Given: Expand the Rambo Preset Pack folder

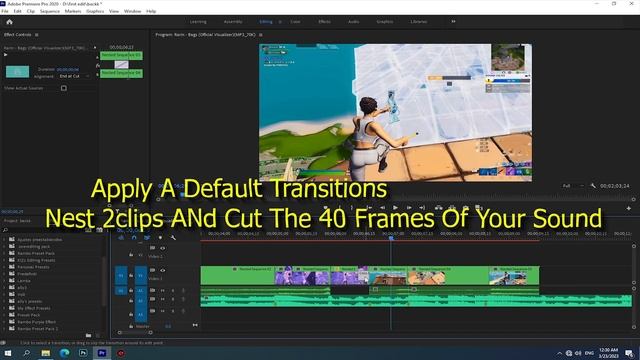Looking at the screenshot, I should [4, 253].
